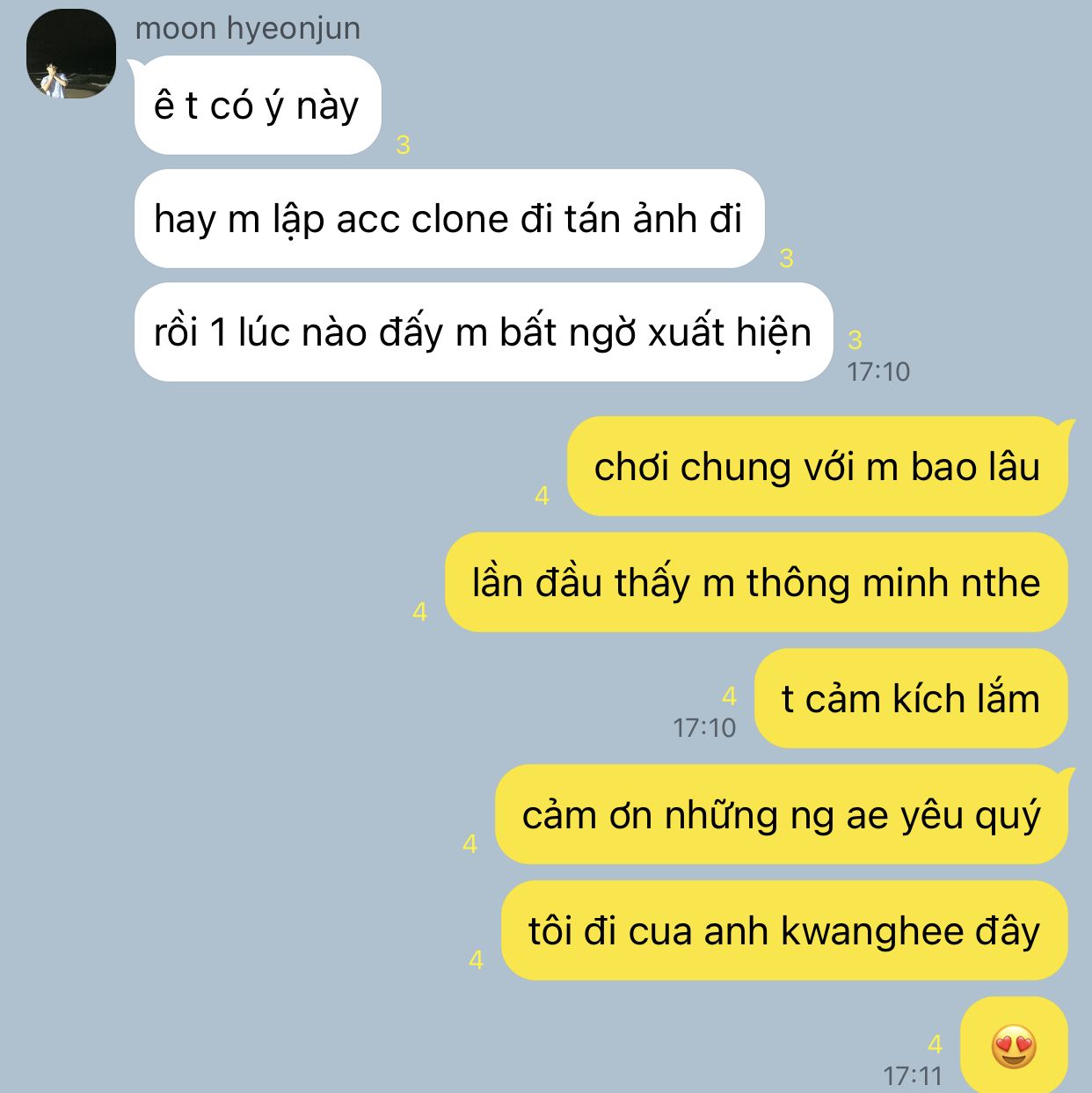Select the 'hay m lập acc clone' message bubble
Viewport: 1092px width, 1093px height.
tap(449, 218)
